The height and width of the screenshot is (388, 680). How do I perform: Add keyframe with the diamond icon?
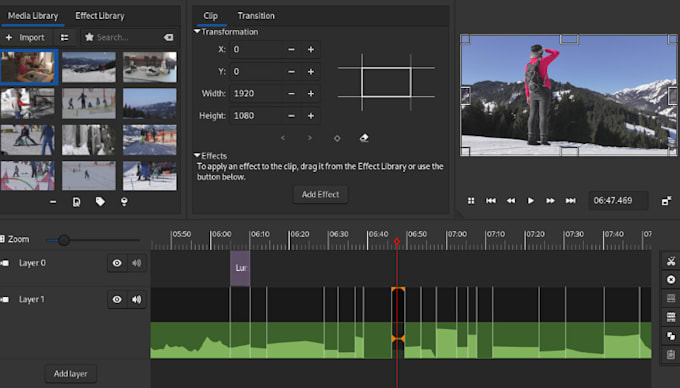pyautogui.click(x=337, y=138)
